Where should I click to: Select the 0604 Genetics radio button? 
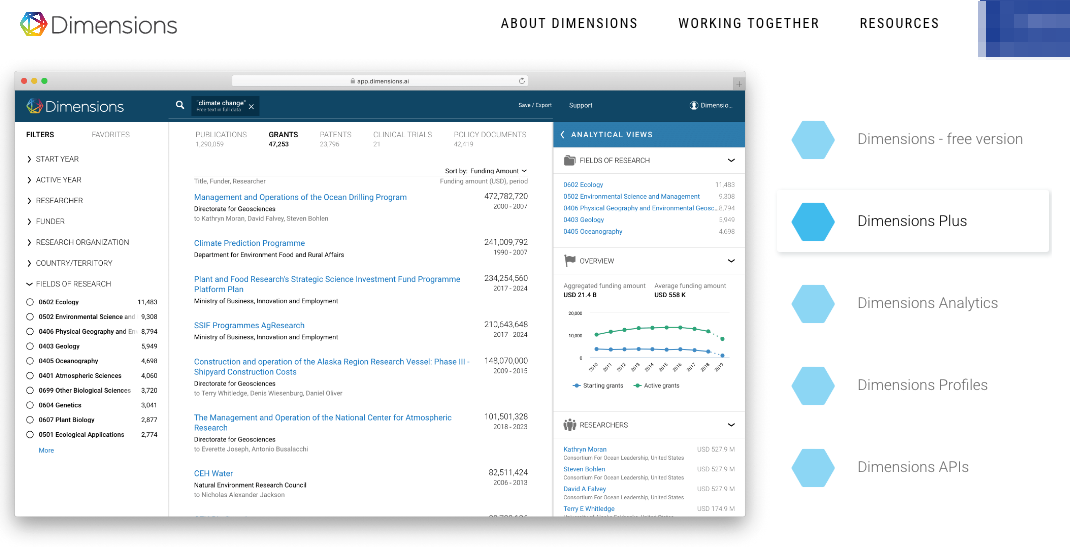point(30,406)
